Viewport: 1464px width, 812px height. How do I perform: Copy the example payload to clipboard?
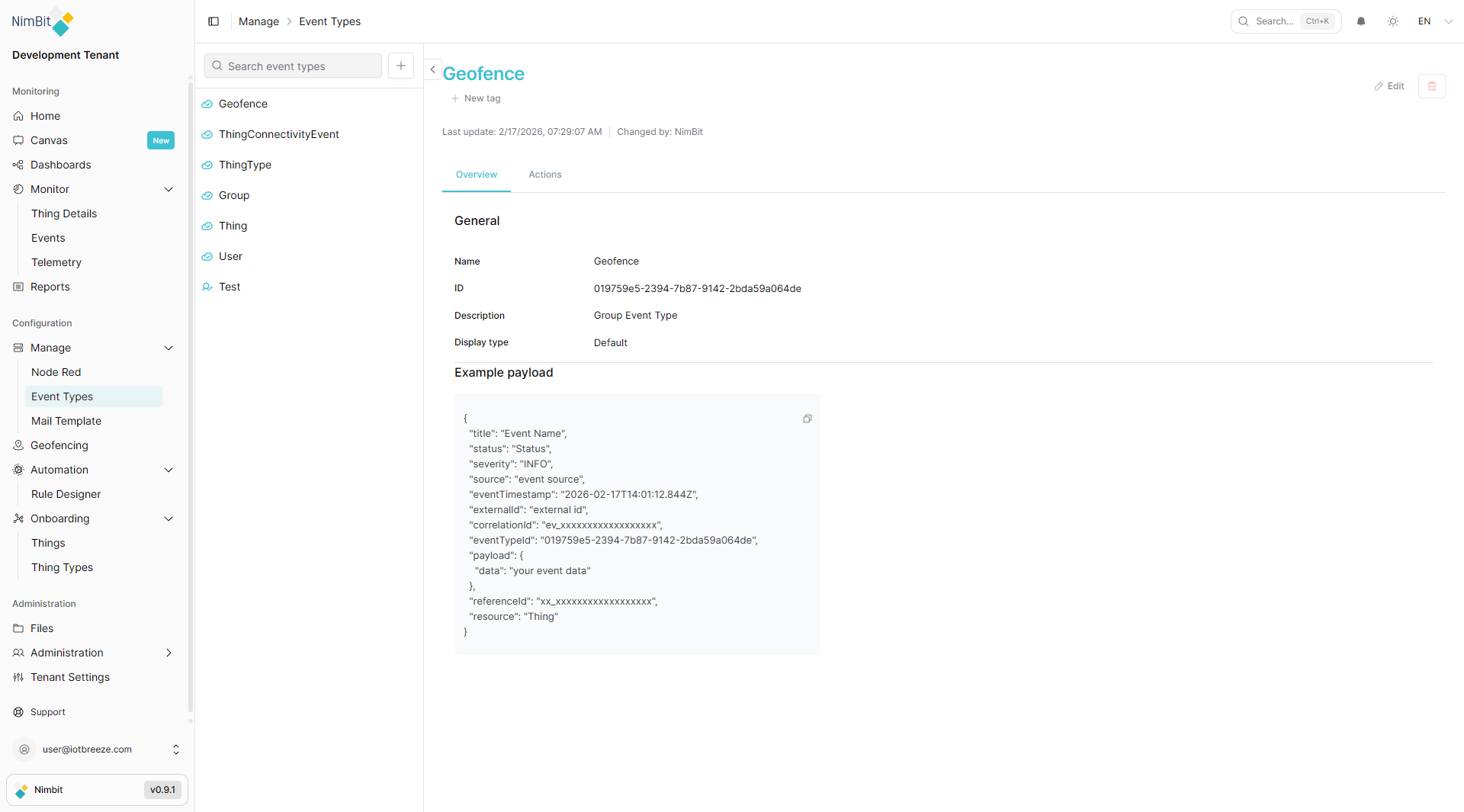point(807,419)
